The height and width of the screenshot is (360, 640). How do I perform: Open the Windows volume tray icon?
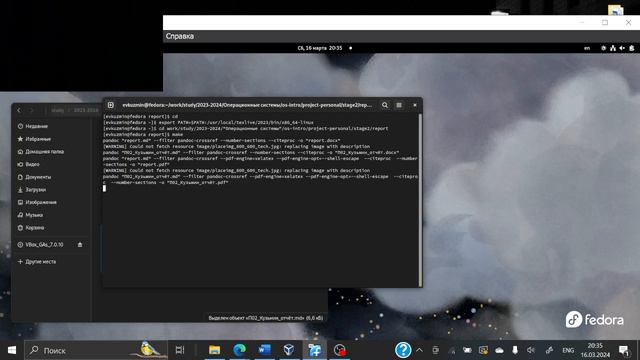[x=531, y=350]
